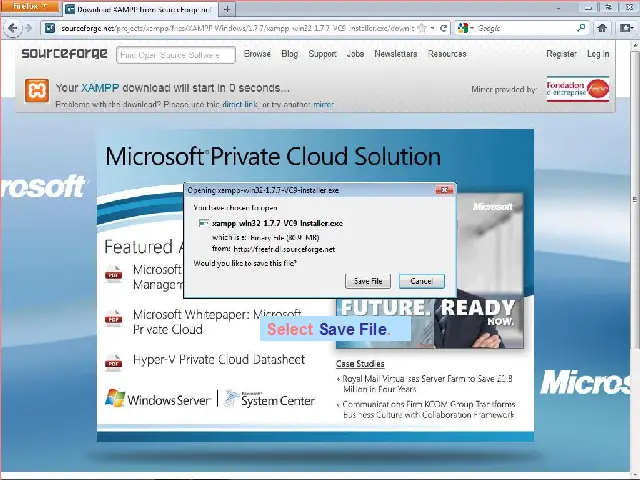Click the bookmarks toolbar icon at far right
This screenshot has height=480, width=640.
(x=625, y=28)
